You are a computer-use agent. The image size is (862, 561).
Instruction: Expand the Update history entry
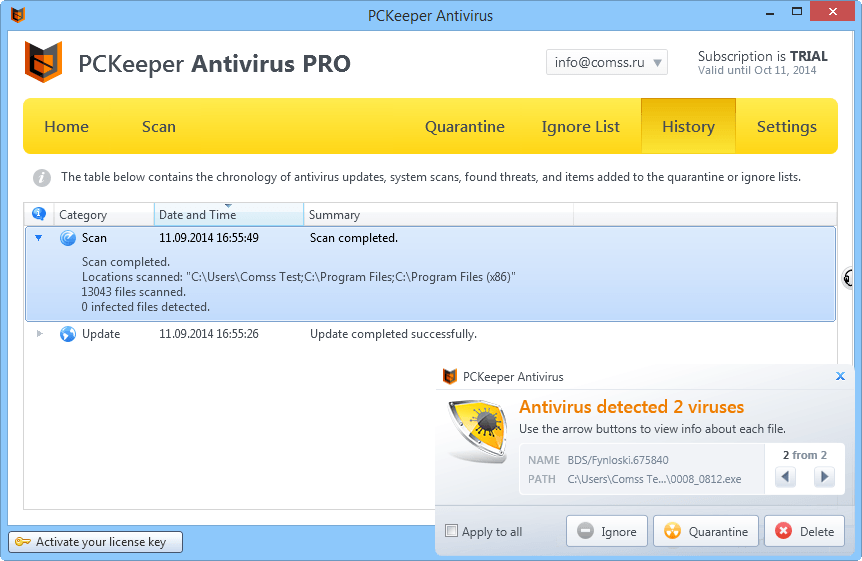click(39, 333)
